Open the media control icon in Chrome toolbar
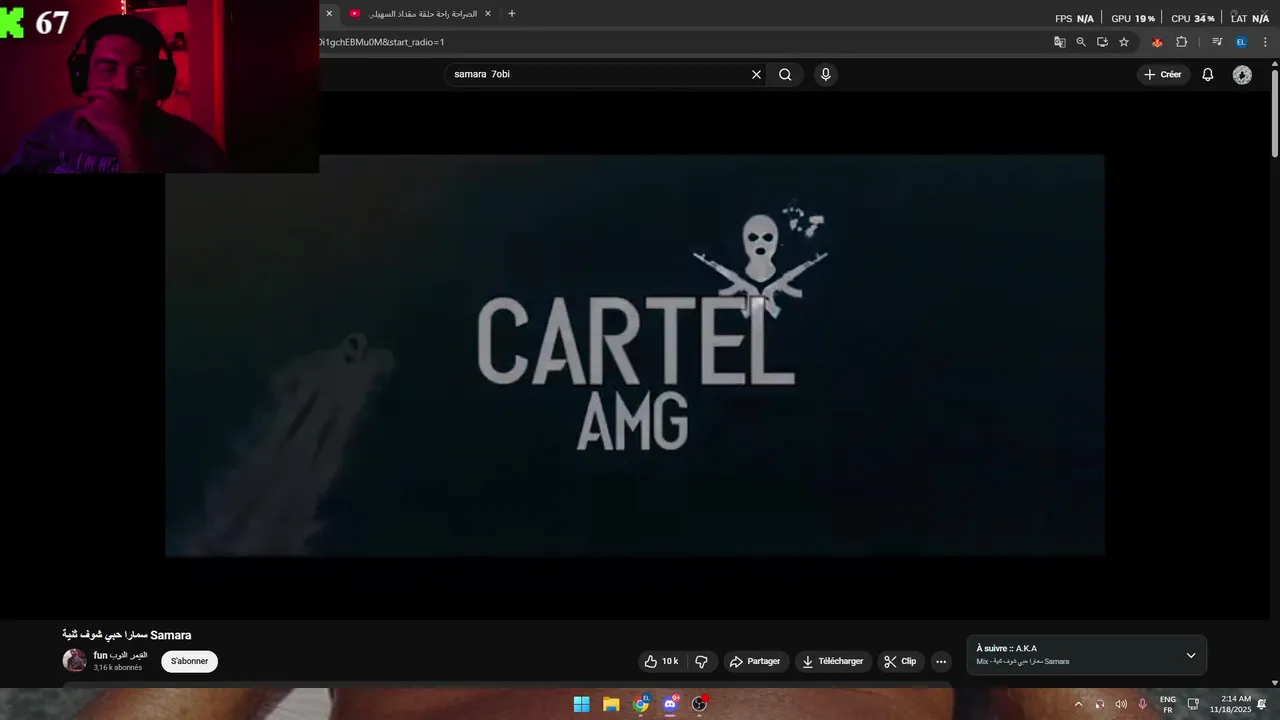 pos(1217,42)
